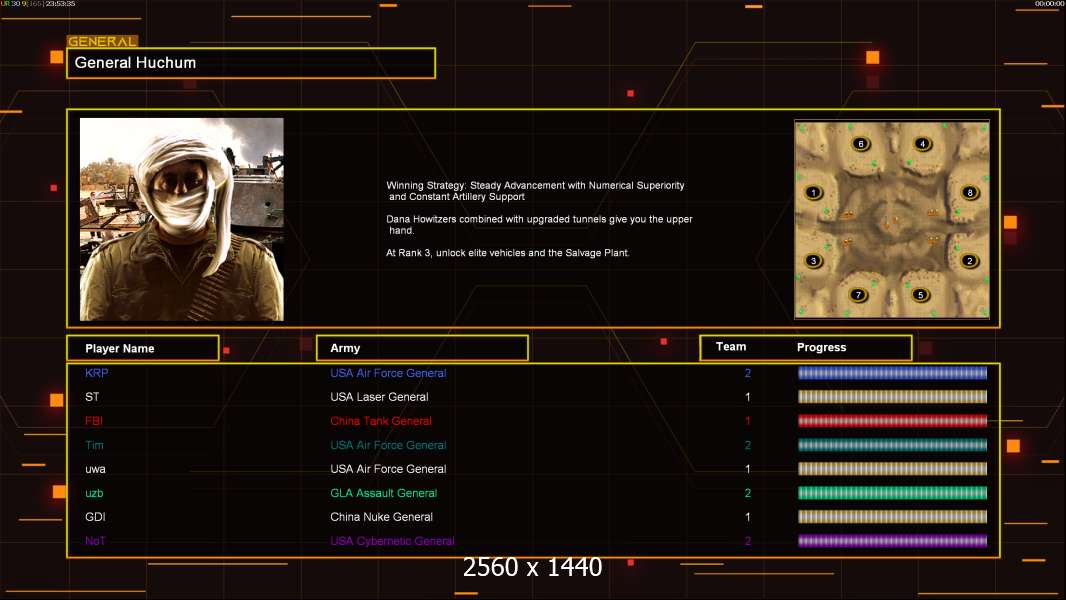Click the Dana Howitzers tip text
This screenshot has width=1066, height=600.
click(539, 225)
